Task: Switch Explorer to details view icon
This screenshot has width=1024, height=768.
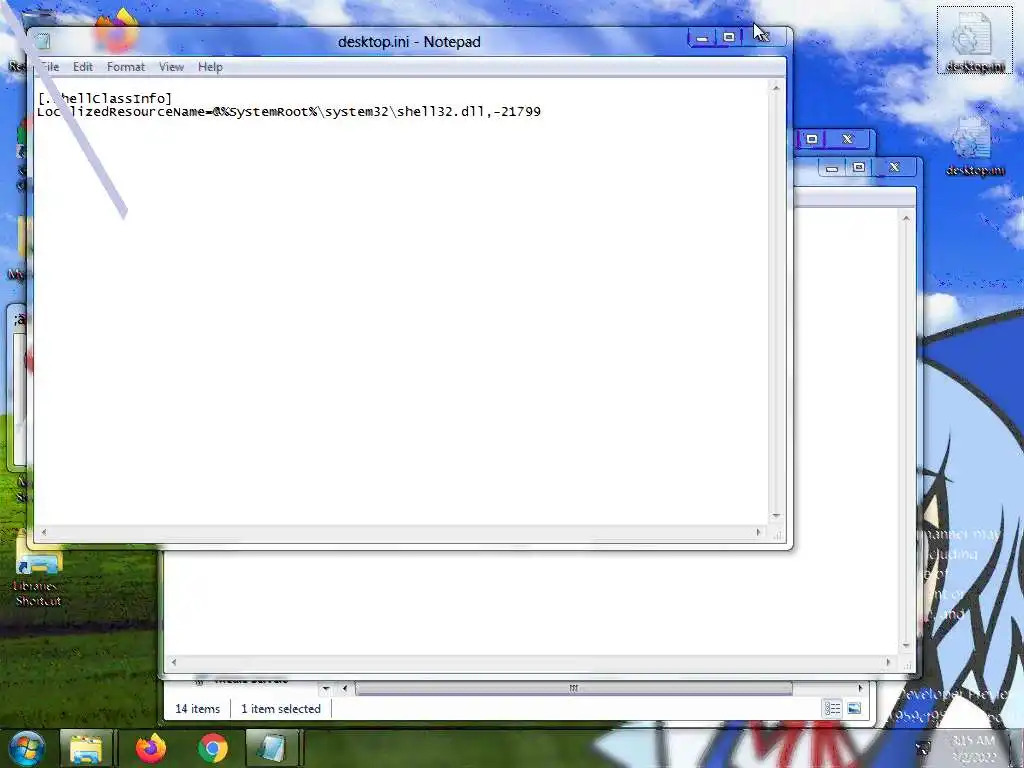Action: pos(832,708)
